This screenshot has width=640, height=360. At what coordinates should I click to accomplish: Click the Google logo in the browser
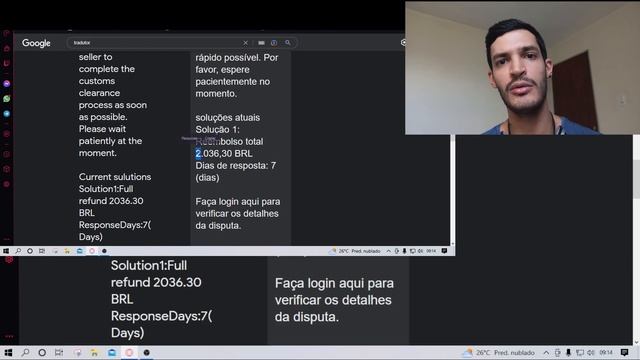point(36,43)
